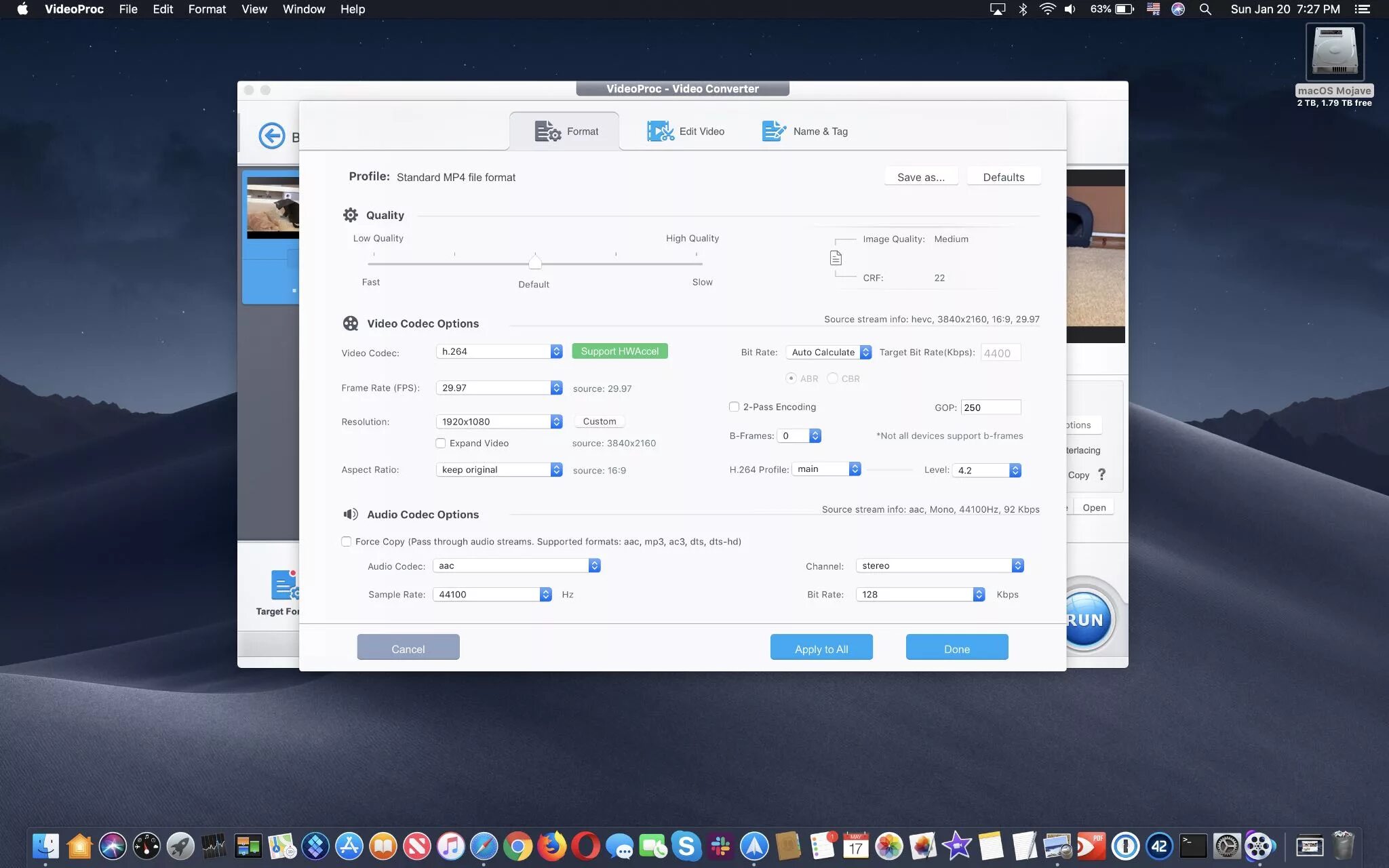The width and height of the screenshot is (1389, 868).
Task: Enable Force Copy audio pass-through
Action: point(347,542)
